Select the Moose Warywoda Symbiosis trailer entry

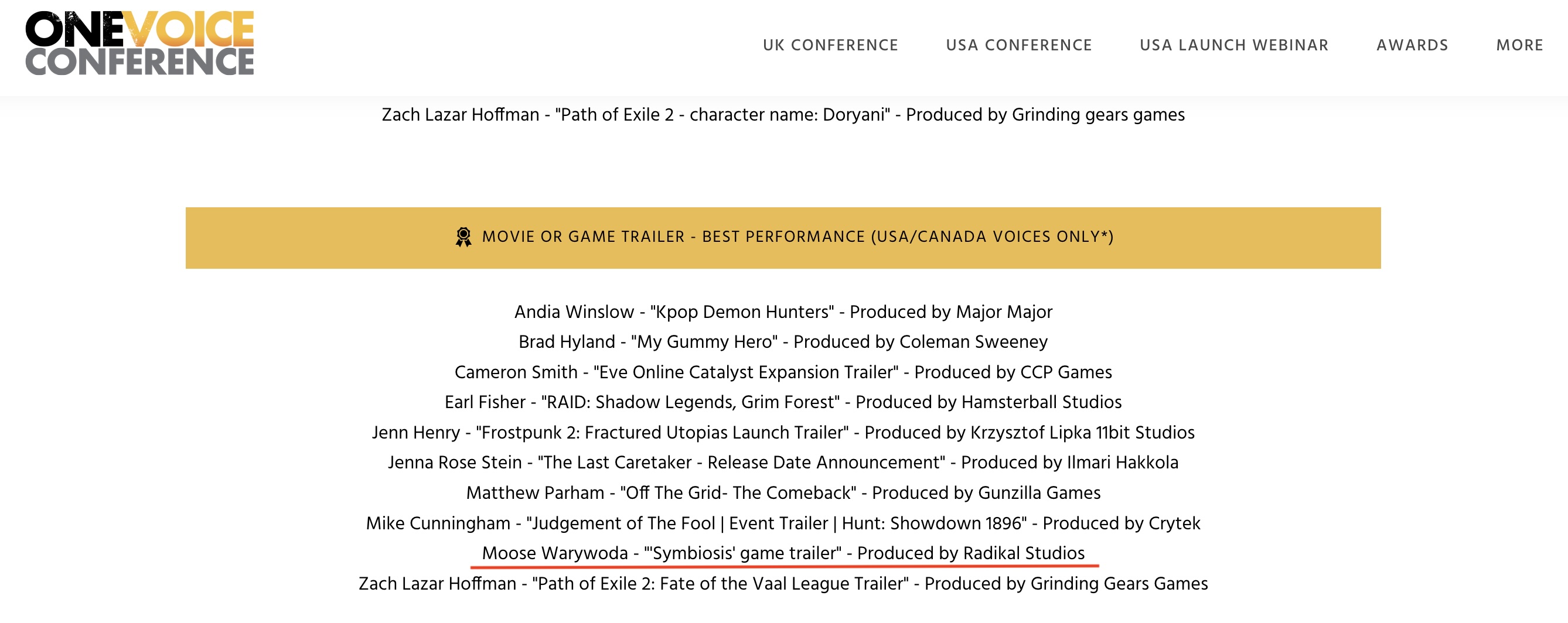783,553
